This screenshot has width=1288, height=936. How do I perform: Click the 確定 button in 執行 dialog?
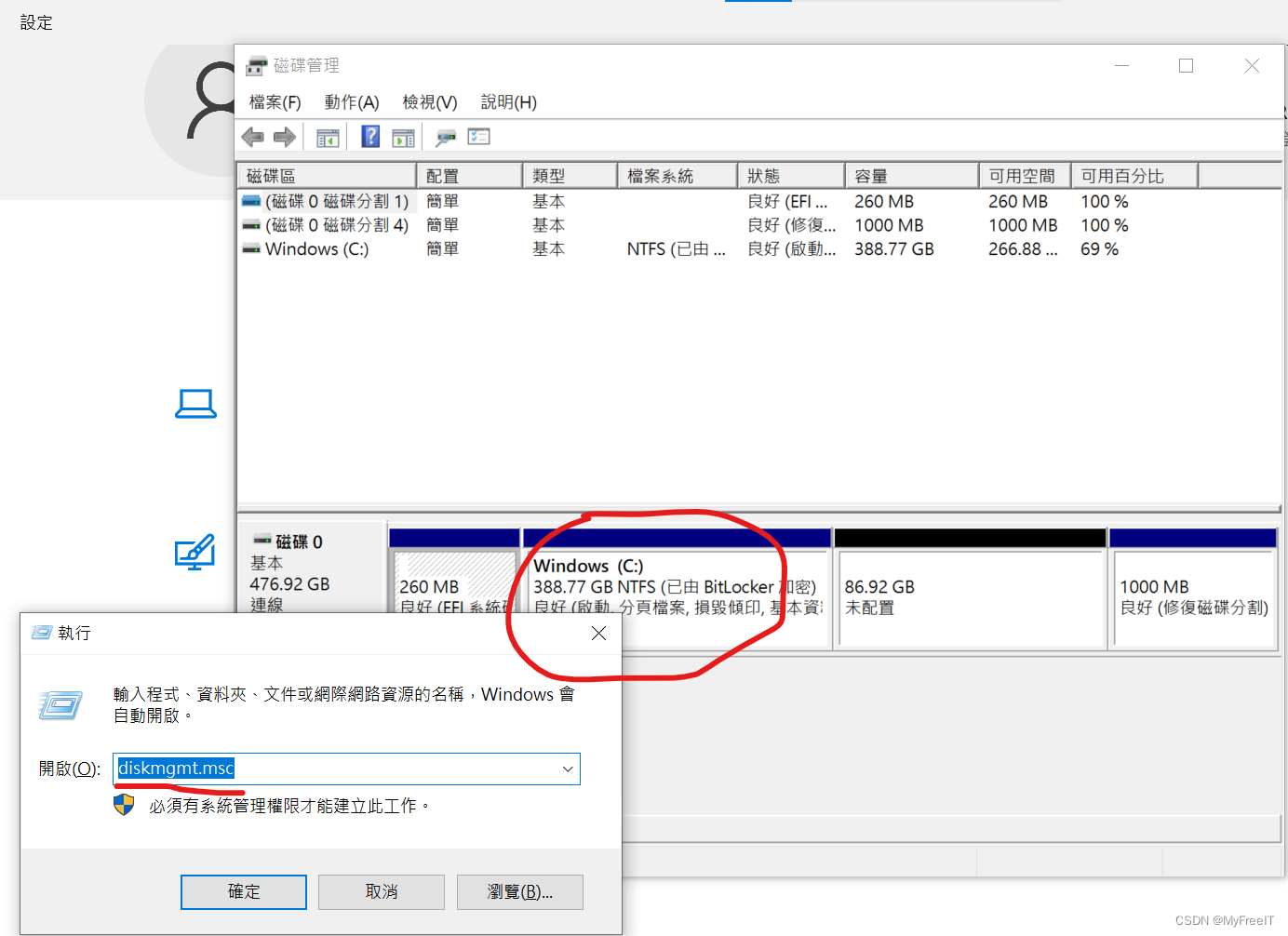pyautogui.click(x=244, y=891)
